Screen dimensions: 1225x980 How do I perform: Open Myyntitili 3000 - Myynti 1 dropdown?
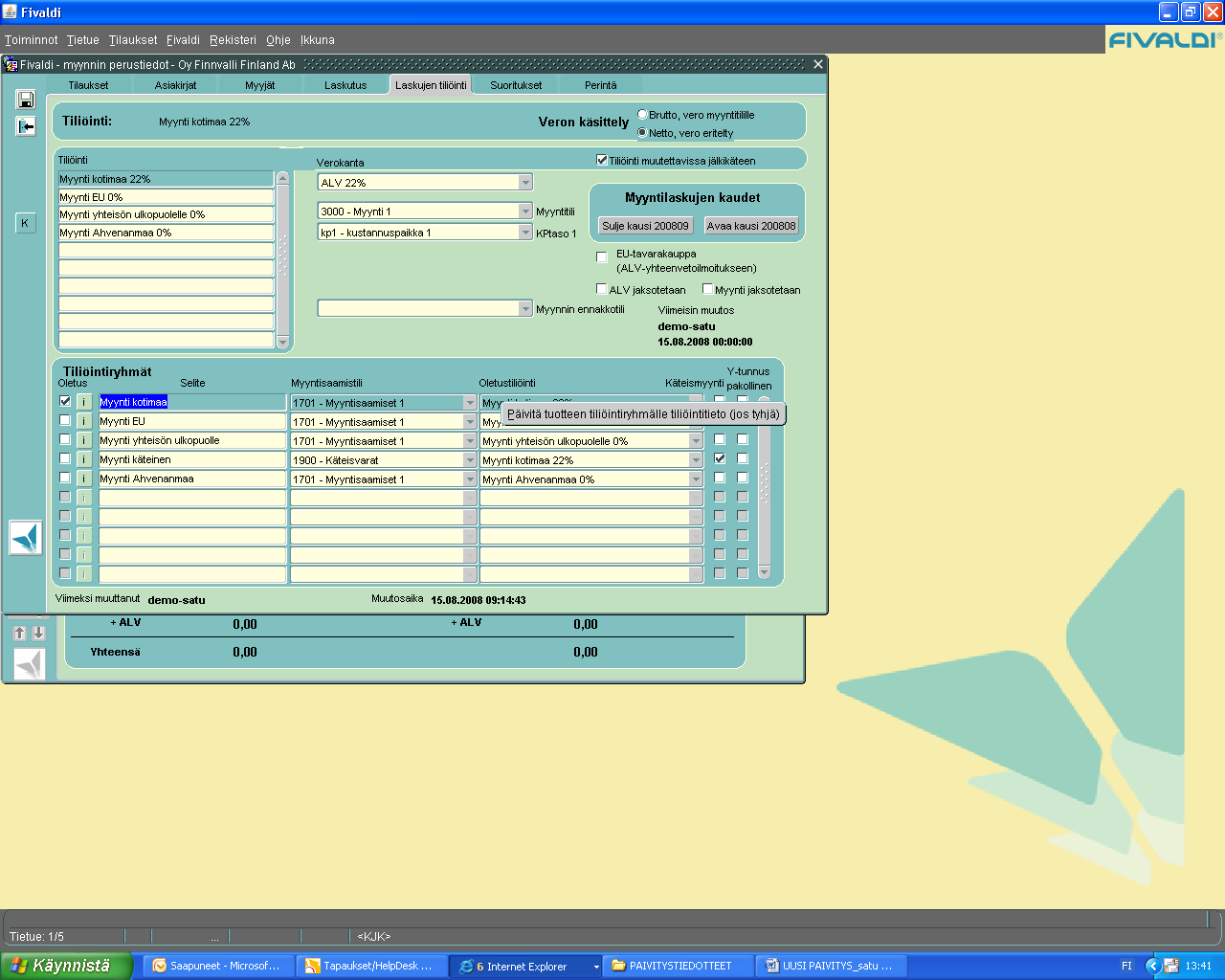point(525,212)
